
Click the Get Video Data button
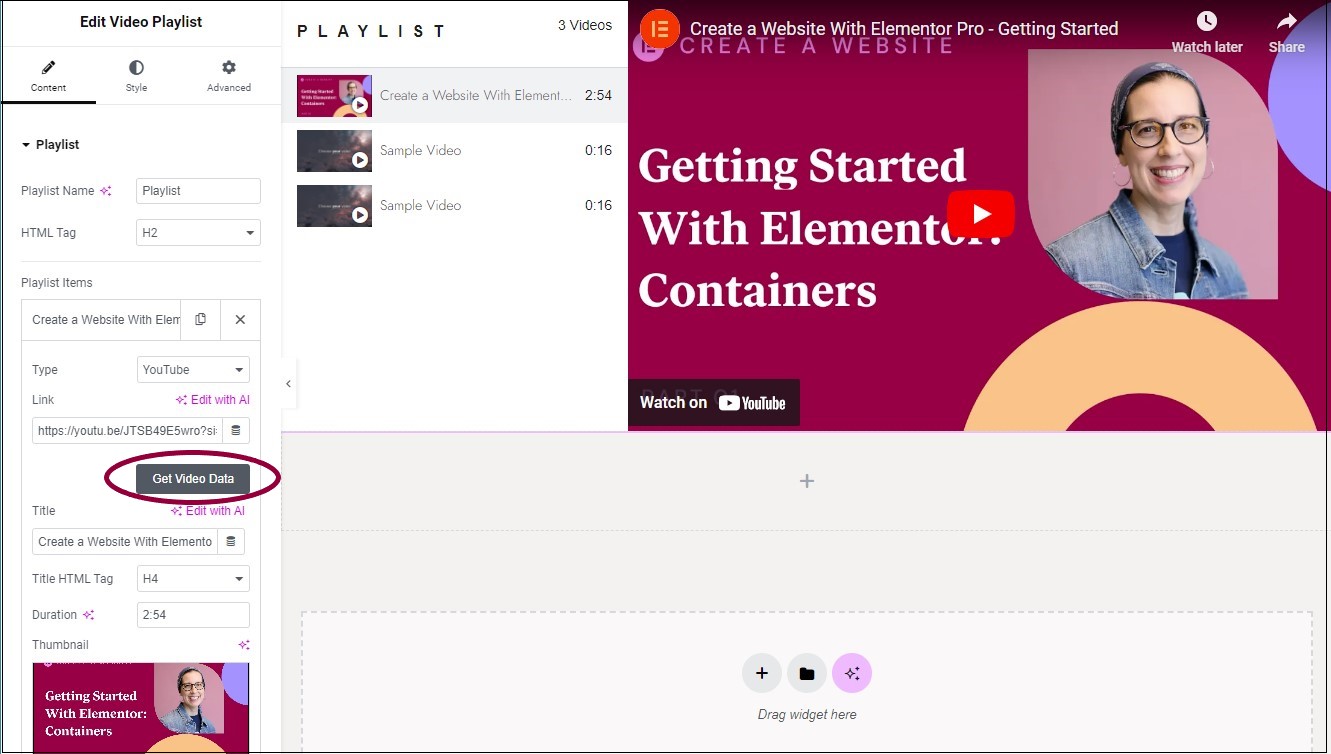pyautogui.click(x=193, y=479)
